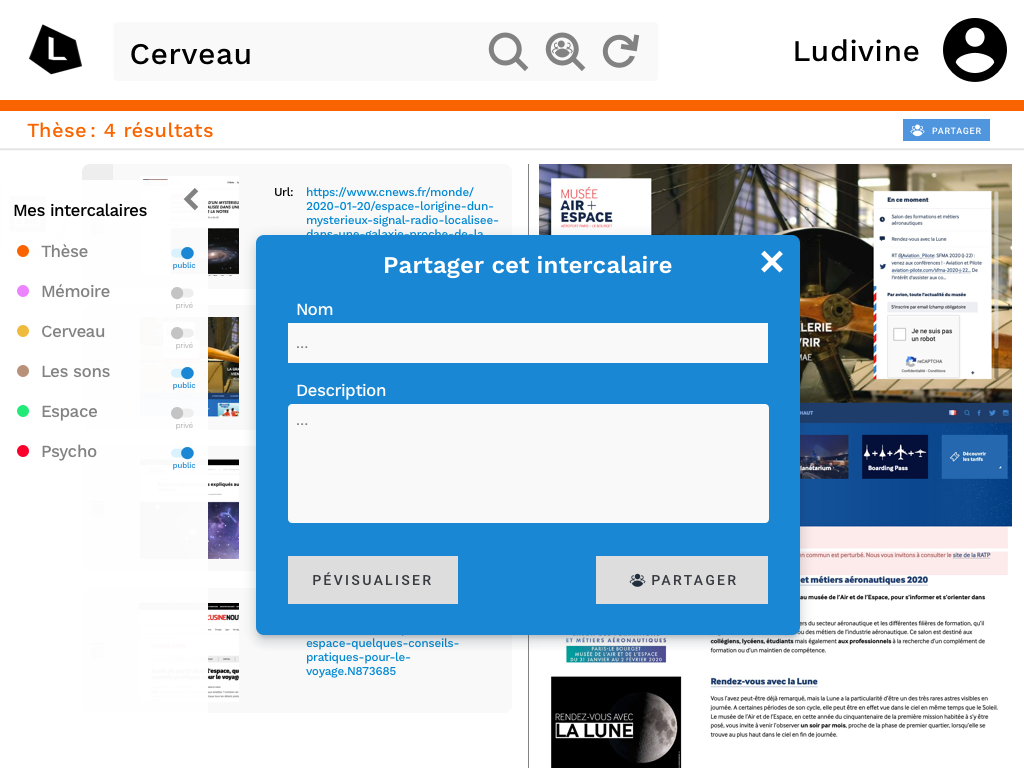Viewport: 1024px width, 768px height.
Task: Click the black L logo icon
Action: point(56,50)
